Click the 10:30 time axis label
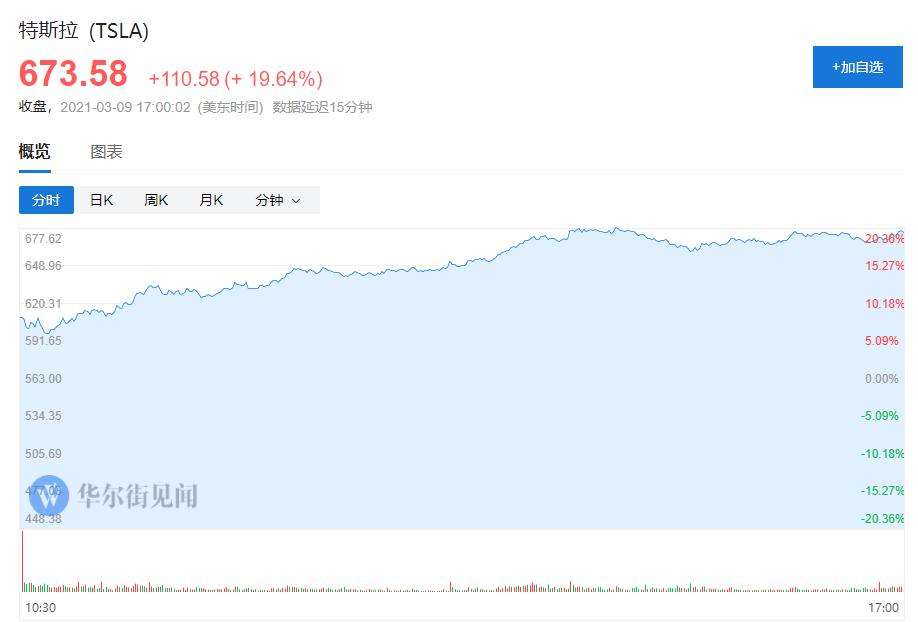The height and width of the screenshot is (622, 918). (40, 607)
